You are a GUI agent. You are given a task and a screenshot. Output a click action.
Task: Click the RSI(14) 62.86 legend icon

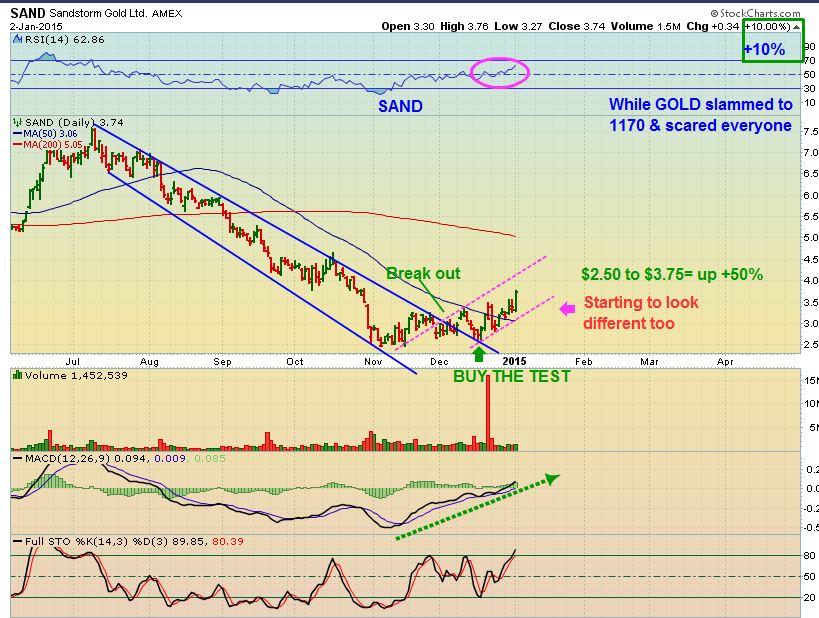[x=17, y=39]
